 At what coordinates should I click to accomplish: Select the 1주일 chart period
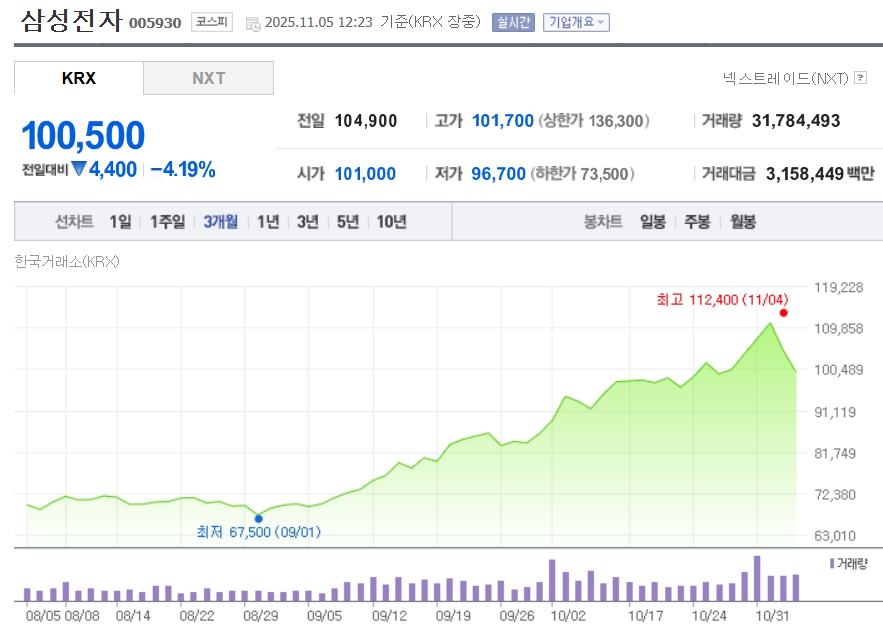click(167, 222)
